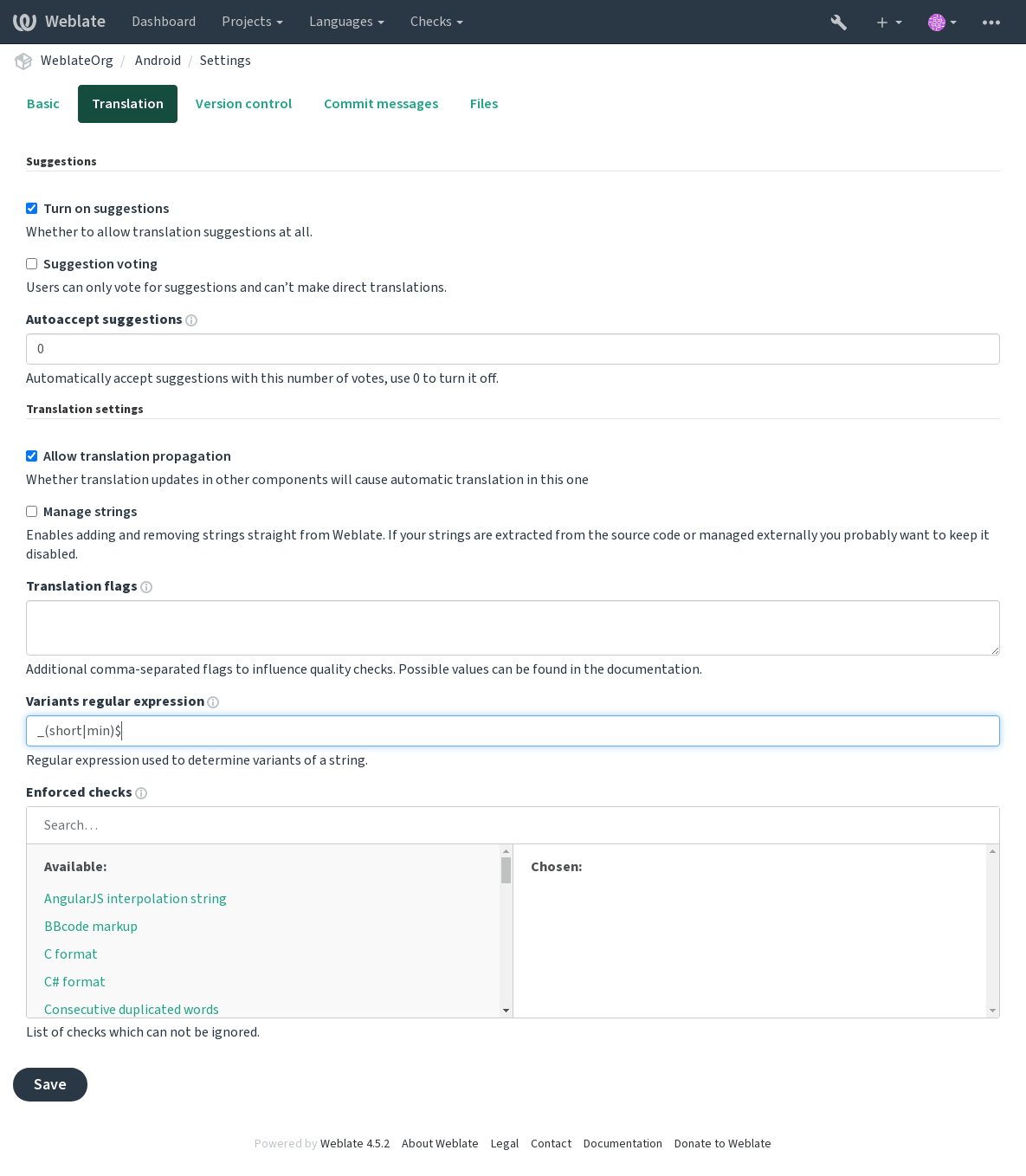Save the component settings

pos(50,1084)
